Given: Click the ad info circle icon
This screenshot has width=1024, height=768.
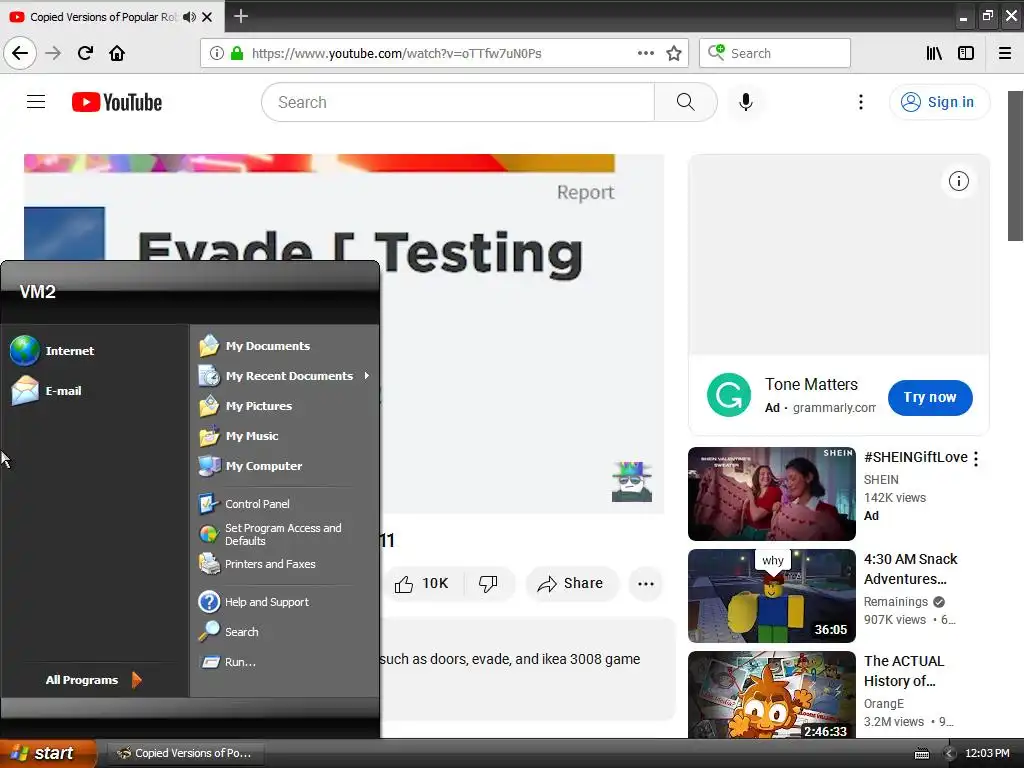Looking at the screenshot, I should coord(959,181).
